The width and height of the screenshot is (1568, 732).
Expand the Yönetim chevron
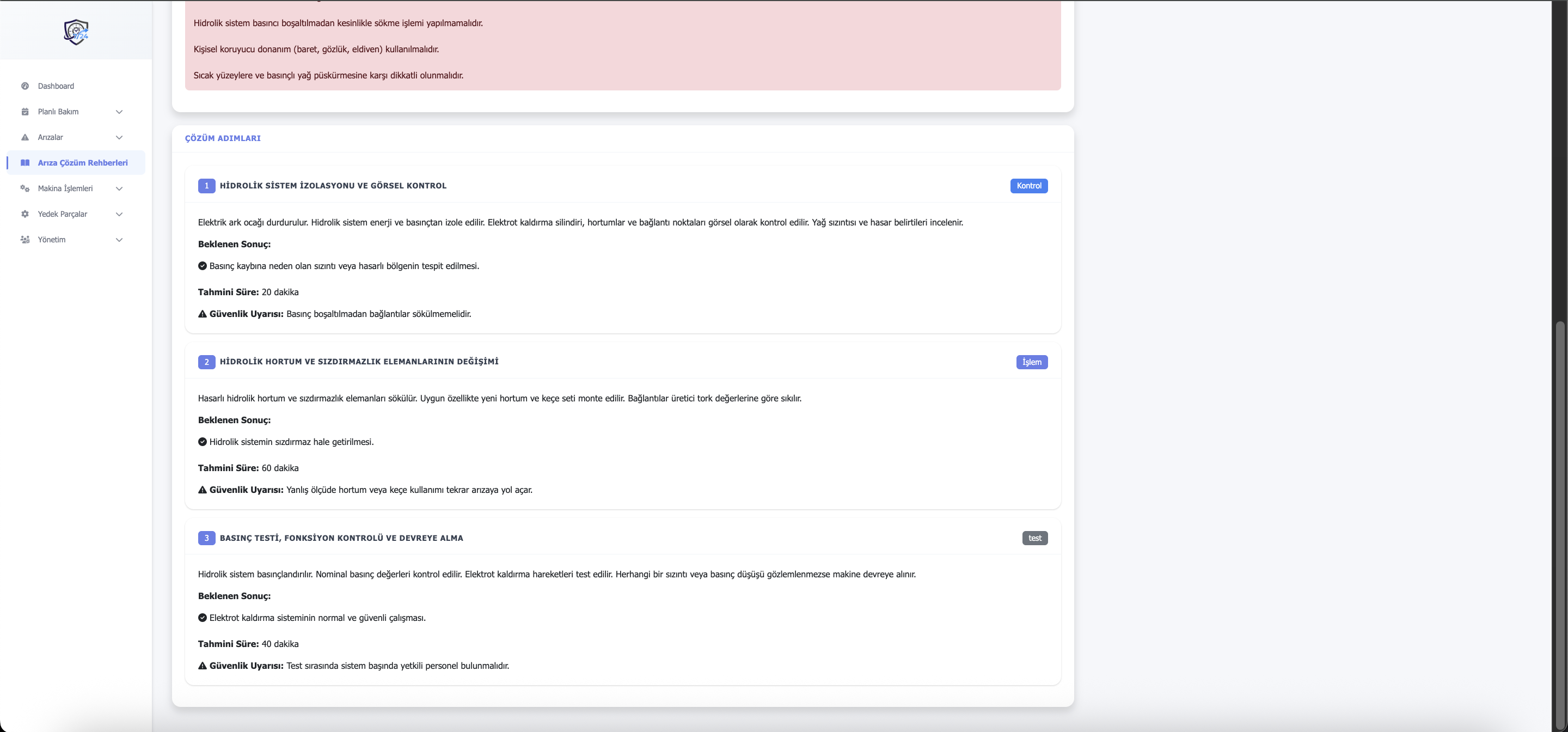(119, 239)
